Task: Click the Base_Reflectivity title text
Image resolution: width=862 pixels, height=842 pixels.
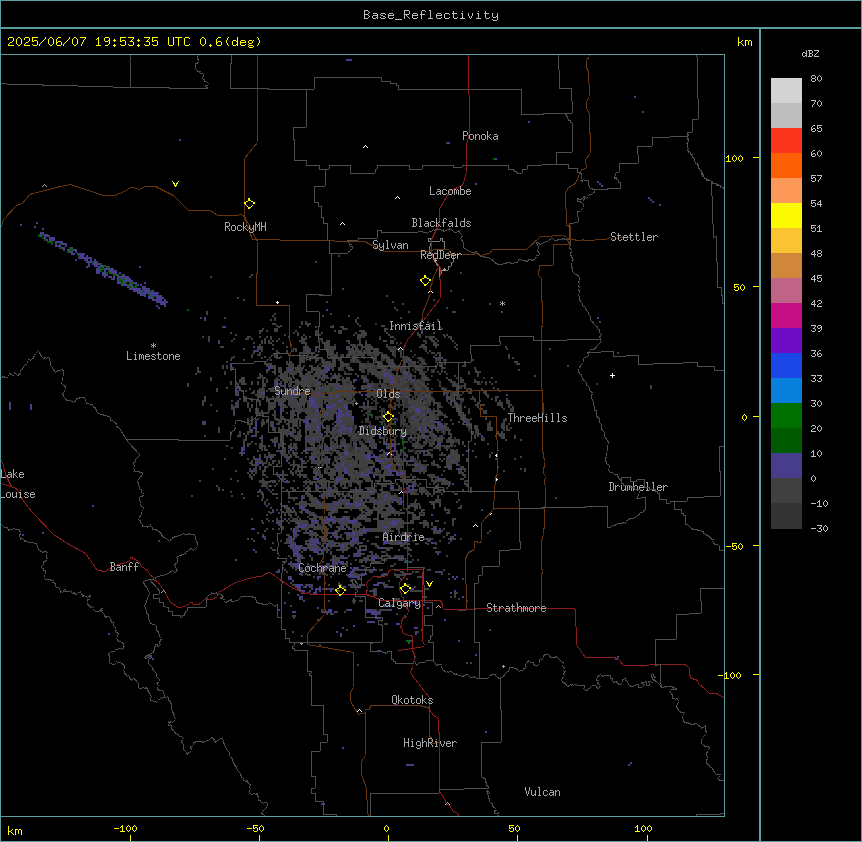Action: click(x=431, y=15)
